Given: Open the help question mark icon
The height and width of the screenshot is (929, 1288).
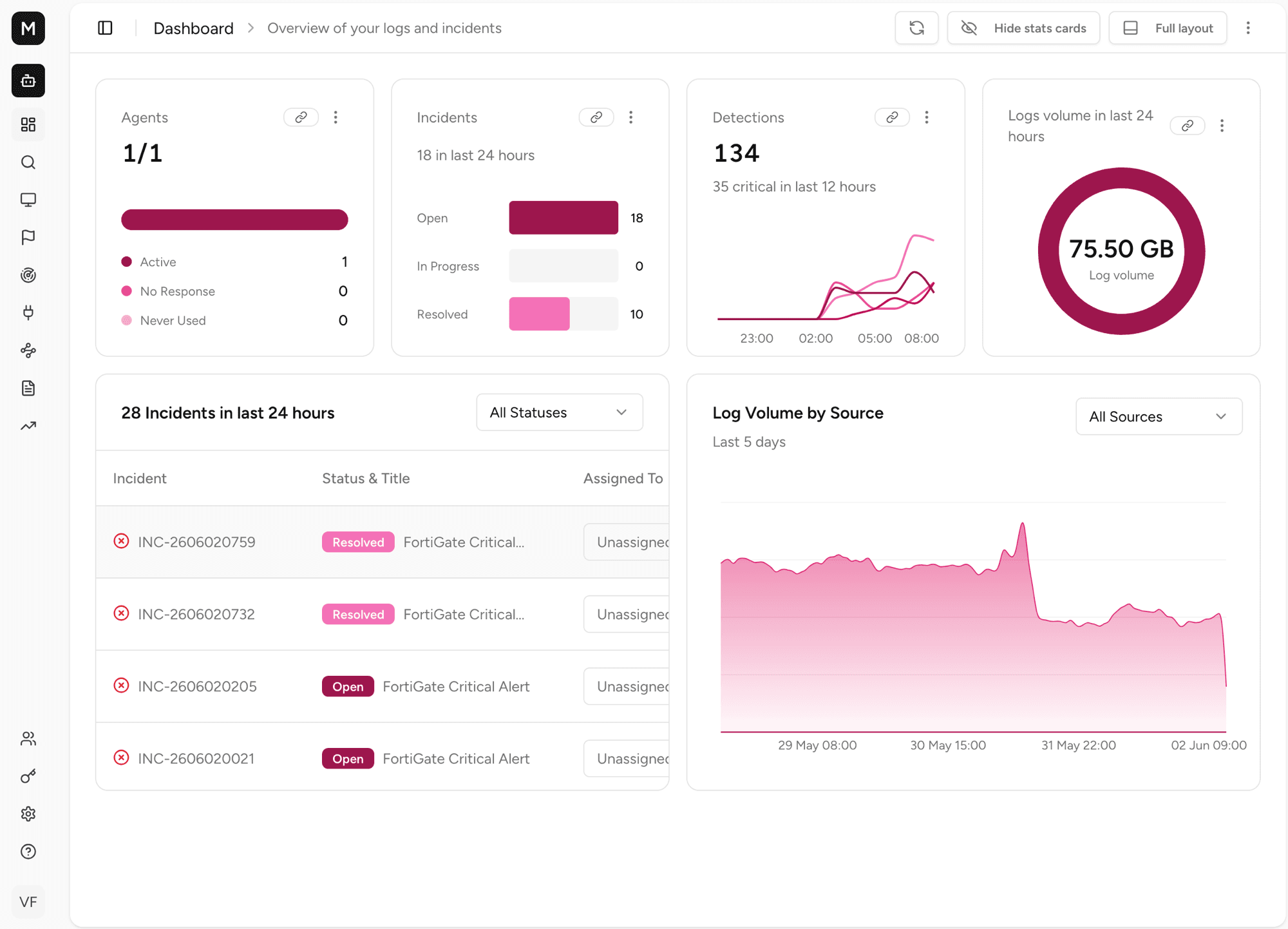Looking at the screenshot, I should click(x=28, y=852).
